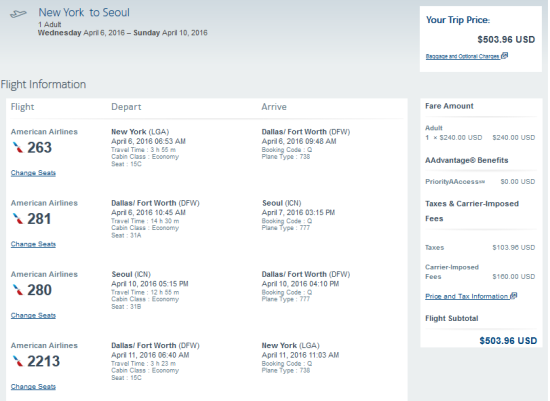Open Change Seats for flight 281

tap(33, 244)
